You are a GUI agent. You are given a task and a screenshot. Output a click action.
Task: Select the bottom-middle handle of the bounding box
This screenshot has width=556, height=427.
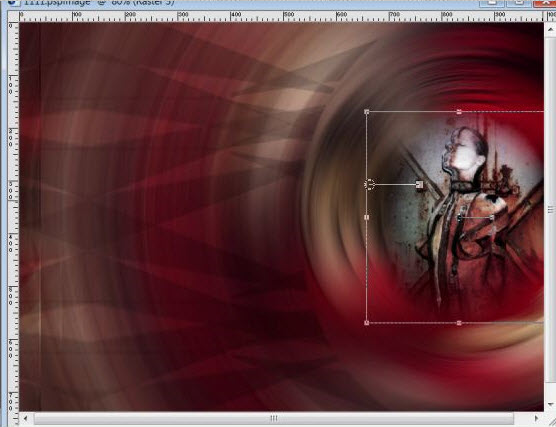(x=459, y=323)
